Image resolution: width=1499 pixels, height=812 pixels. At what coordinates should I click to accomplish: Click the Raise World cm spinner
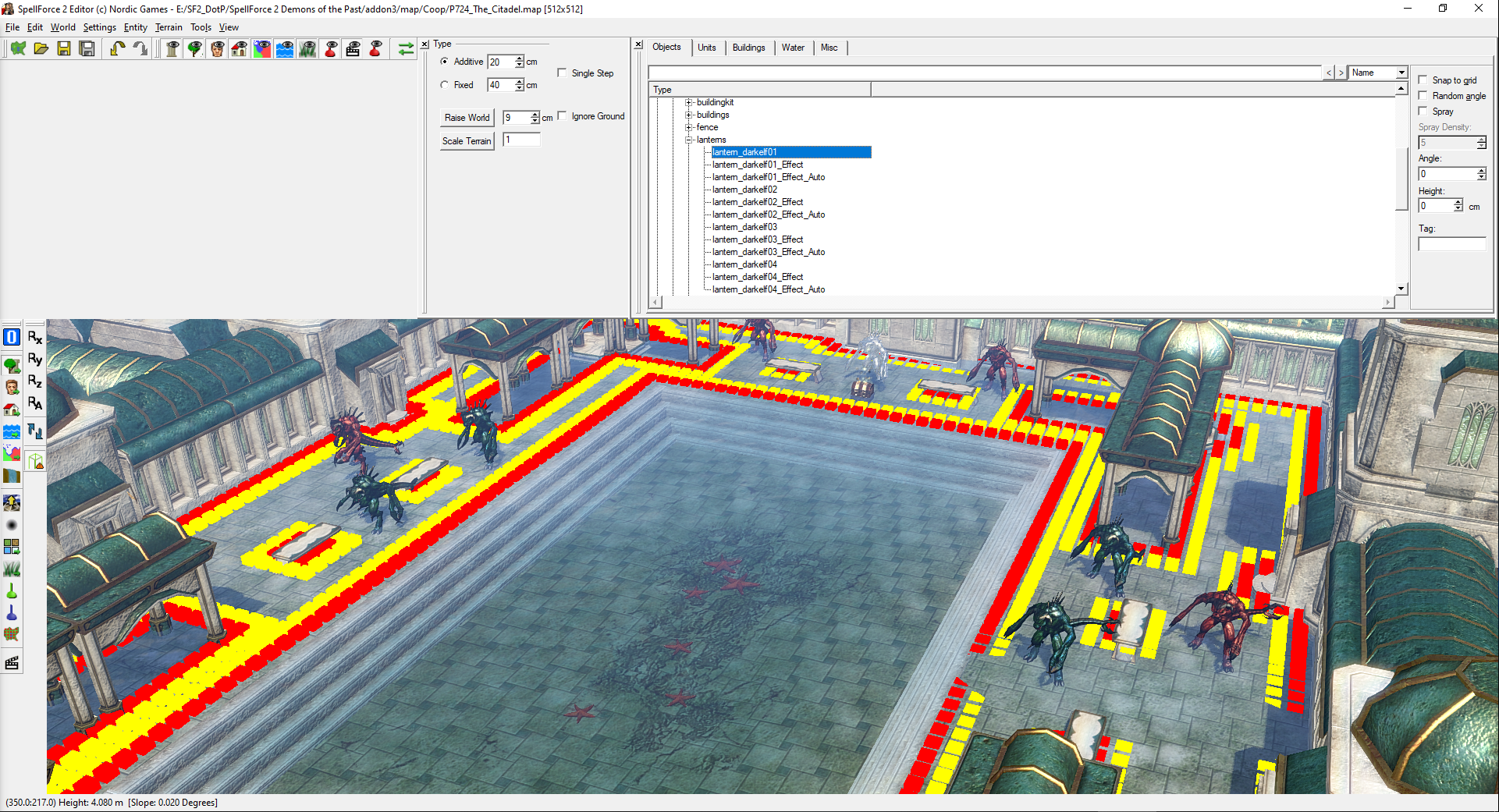coord(535,118)
